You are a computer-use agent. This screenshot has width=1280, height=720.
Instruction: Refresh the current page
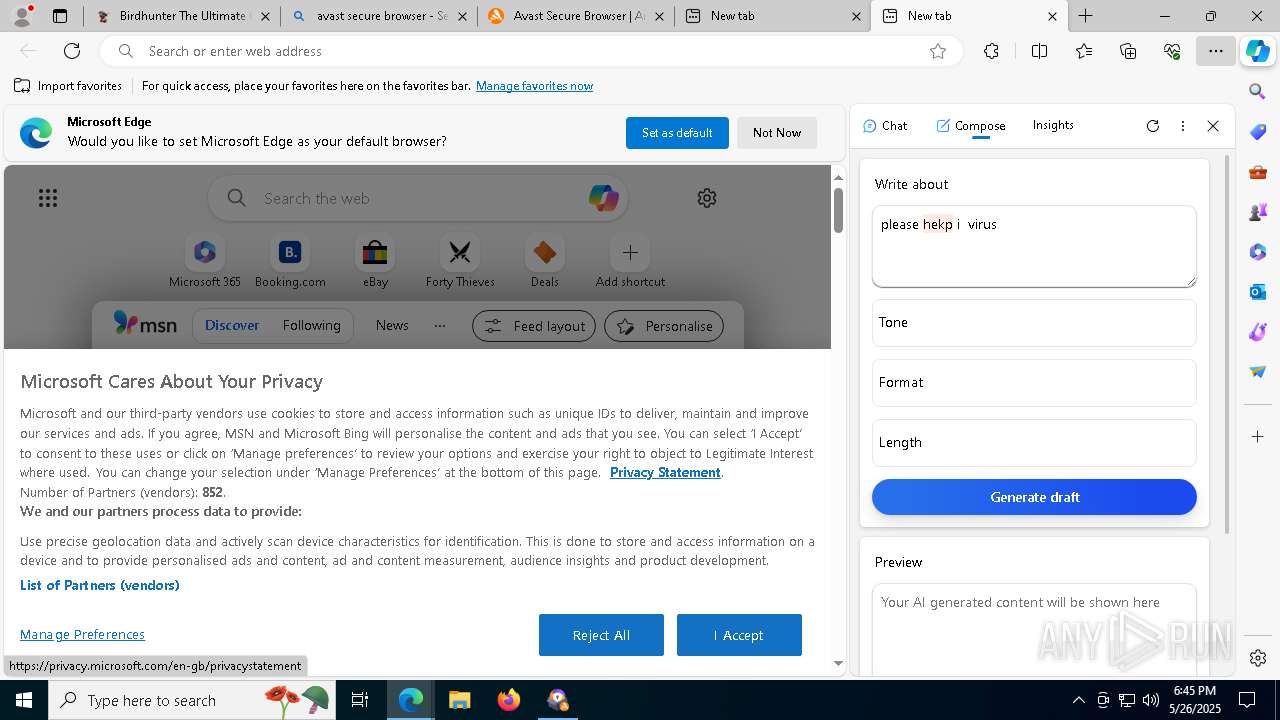pos(72,51)
